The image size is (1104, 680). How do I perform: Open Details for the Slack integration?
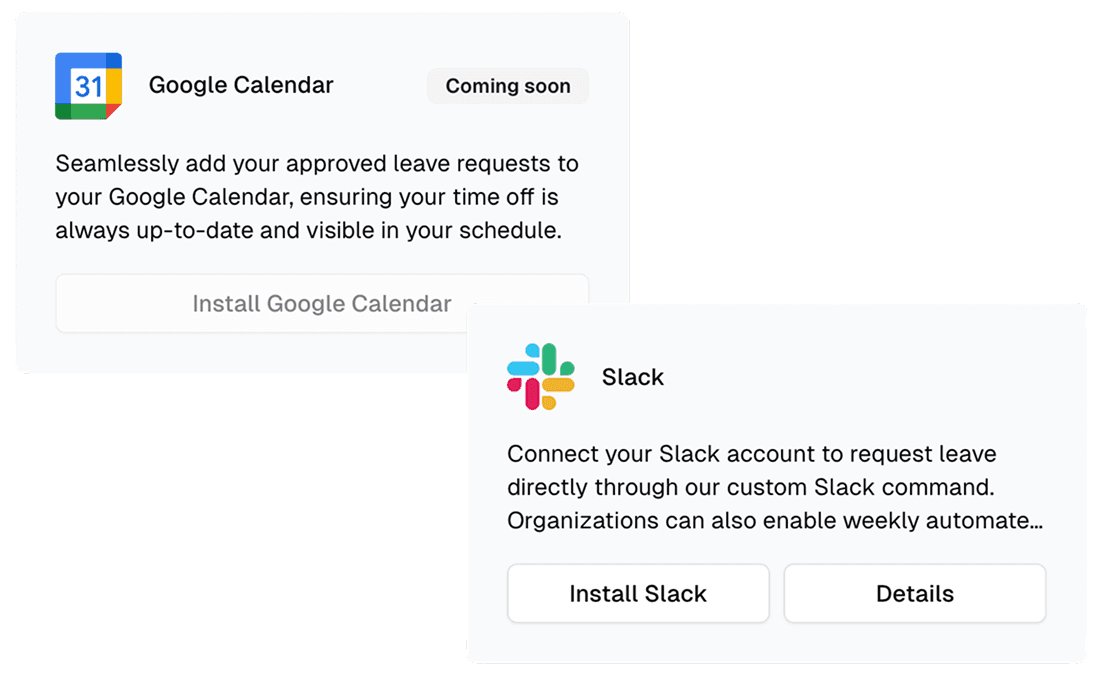pyautogui.click(x=914, y=593)
